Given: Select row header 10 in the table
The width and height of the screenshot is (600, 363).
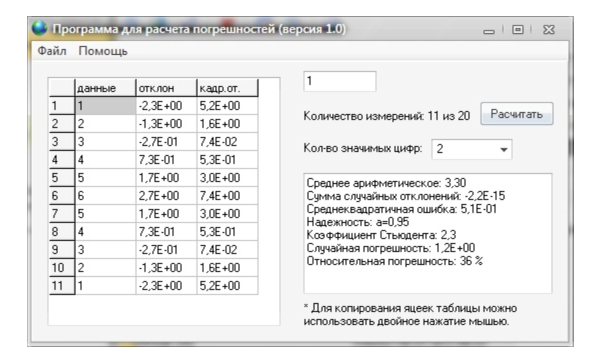Looking at the screenshot, I should point(62,267).
